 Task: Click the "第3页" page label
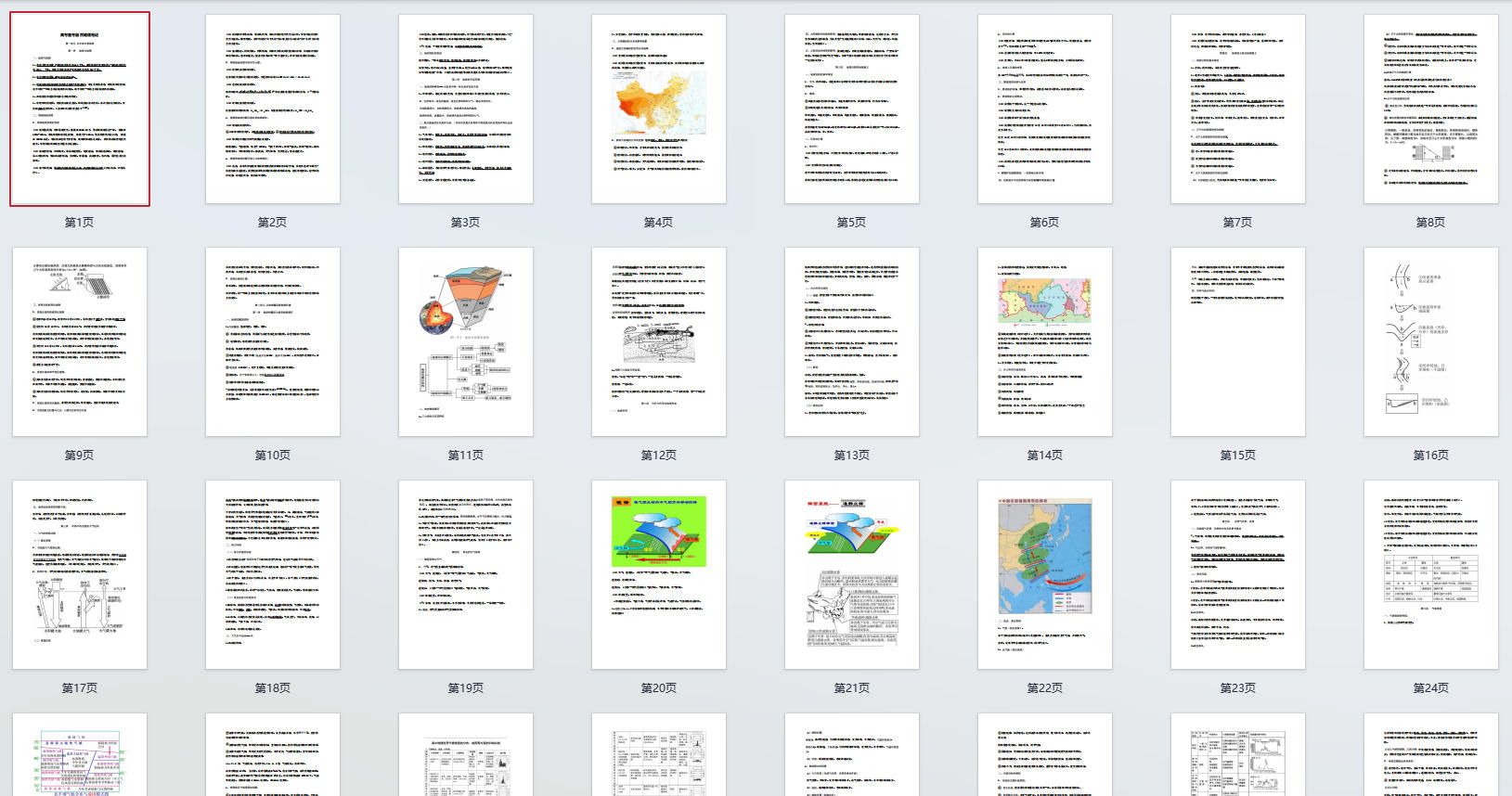tap(465, 223)
